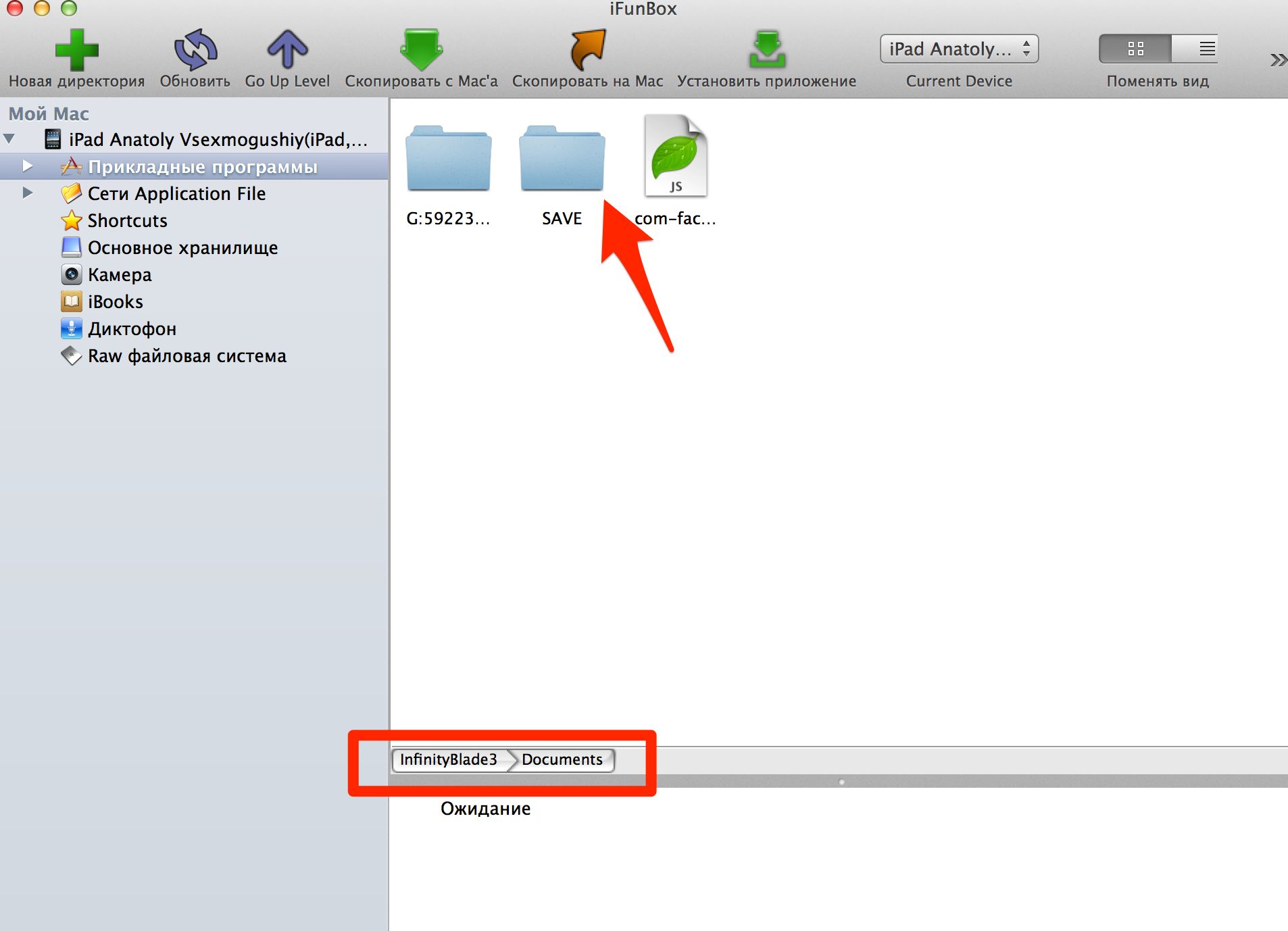Select the com-fac JS file
This screenshot has width=1288, height=931.
point(675,156)
